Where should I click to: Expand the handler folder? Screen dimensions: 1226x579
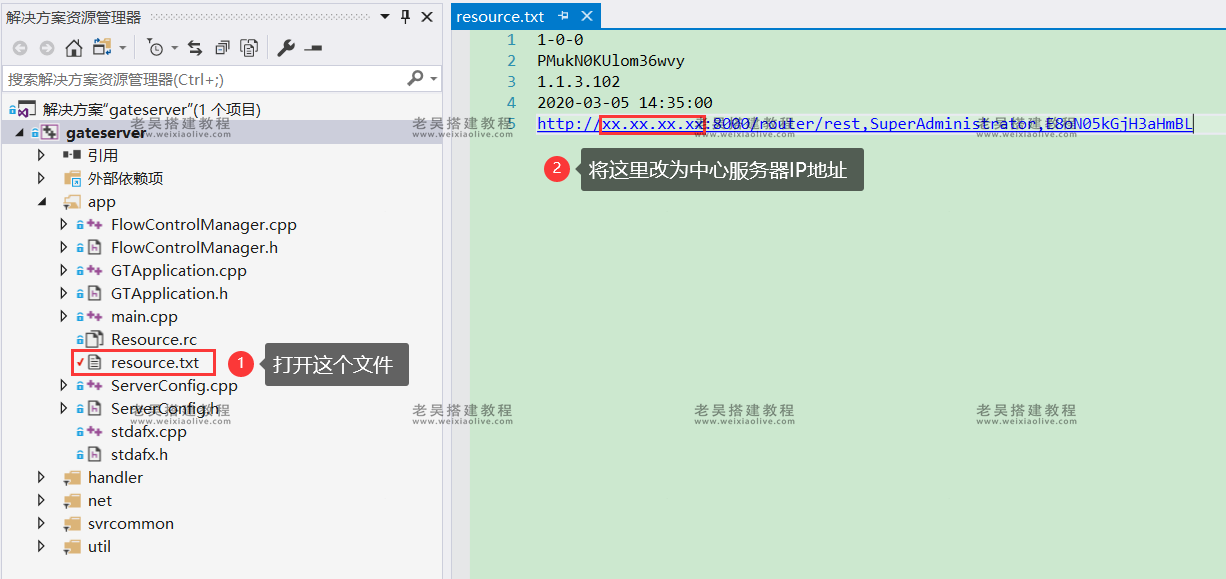40,477
